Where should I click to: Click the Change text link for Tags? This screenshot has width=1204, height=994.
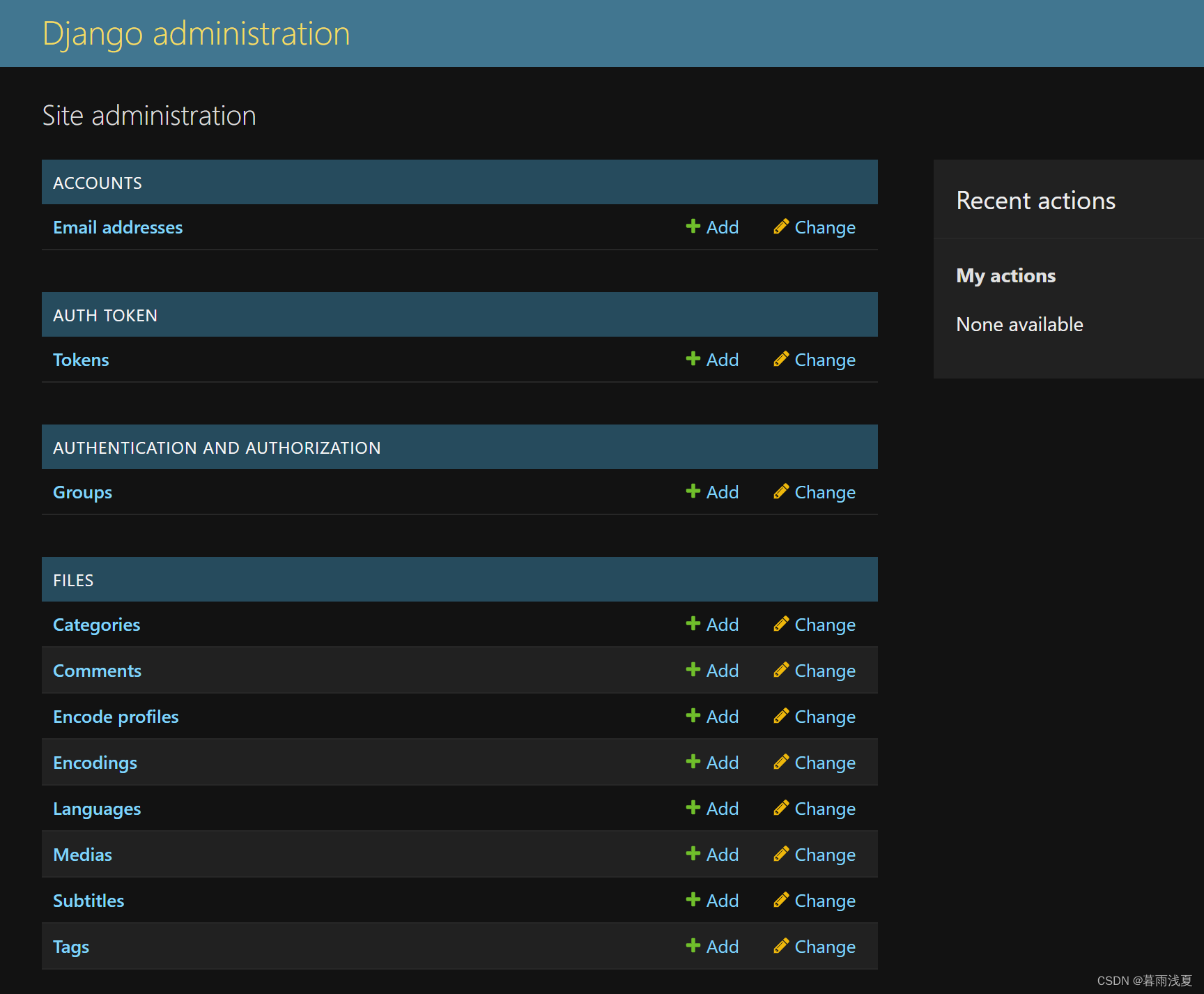coord(825,947)
